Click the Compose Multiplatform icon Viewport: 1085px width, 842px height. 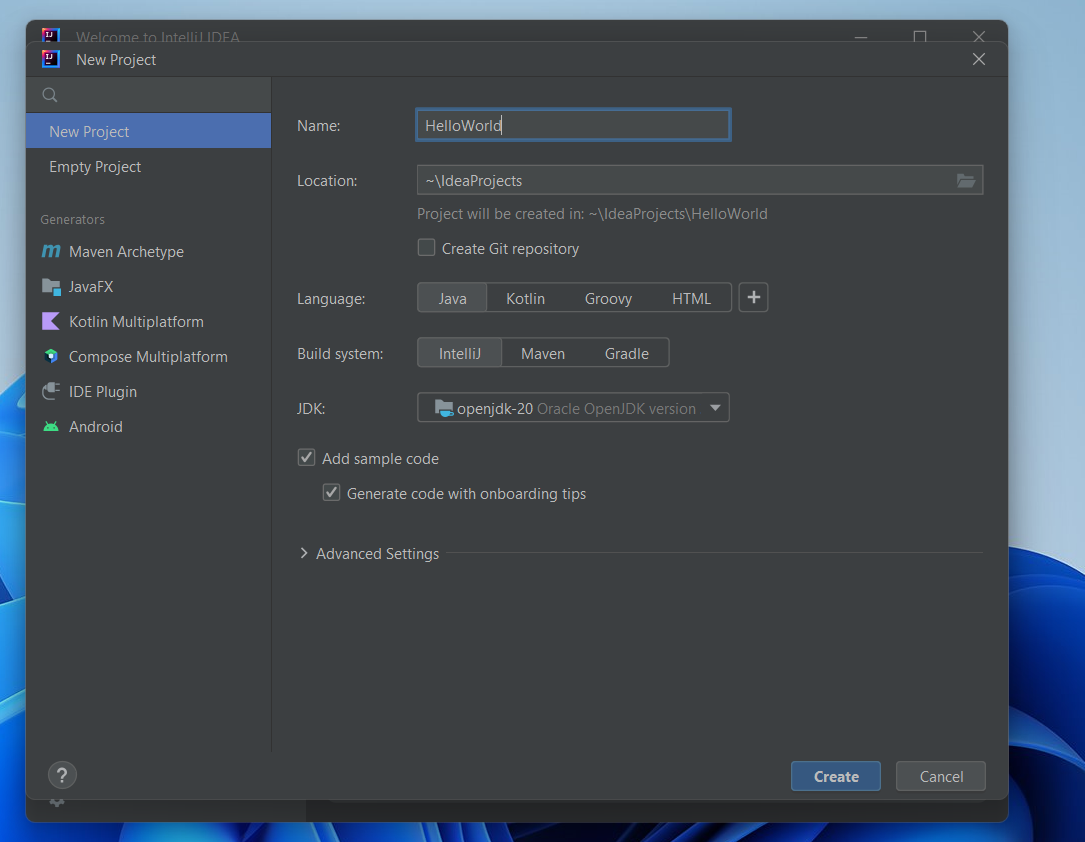coord(51,356)
